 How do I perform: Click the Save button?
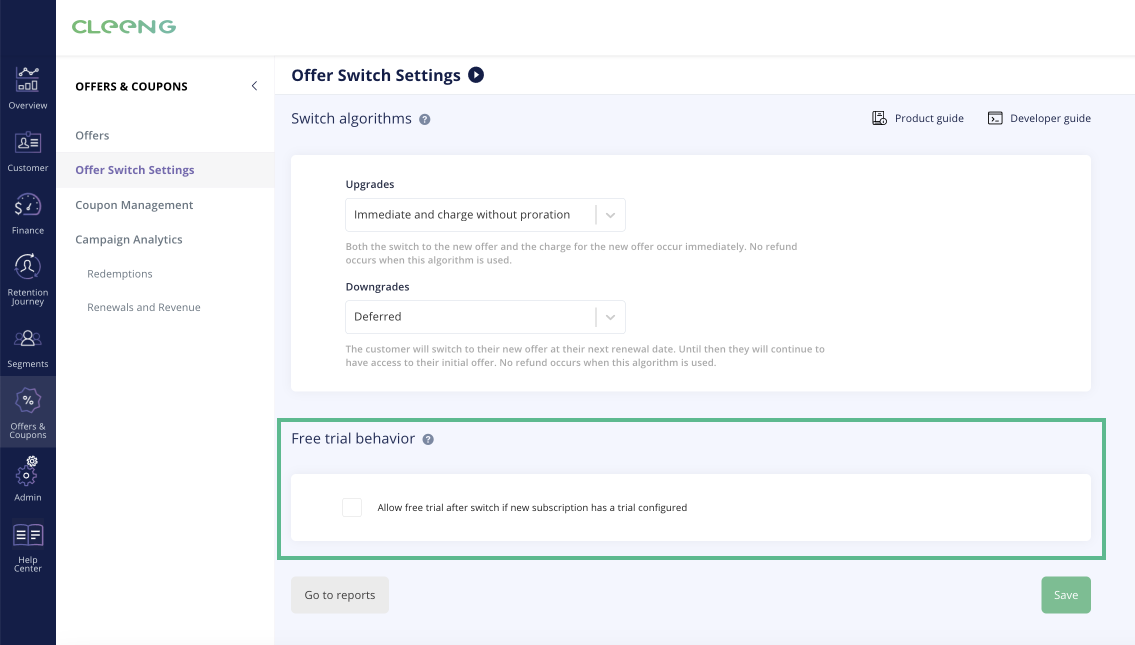tap(1066, 595)
